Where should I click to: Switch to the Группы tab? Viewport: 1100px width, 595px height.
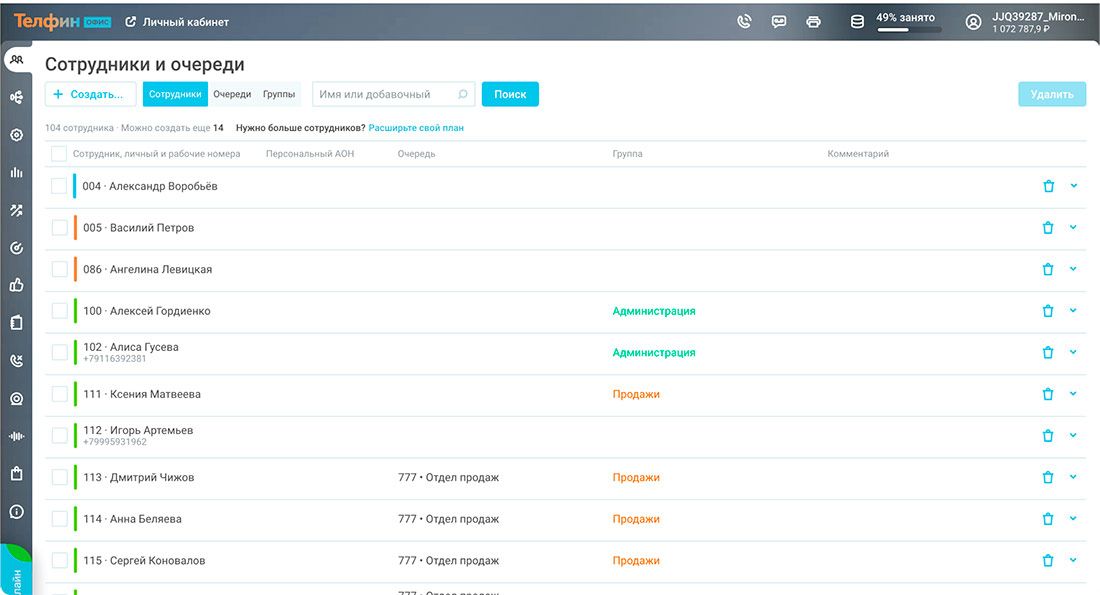click(279, 94)
